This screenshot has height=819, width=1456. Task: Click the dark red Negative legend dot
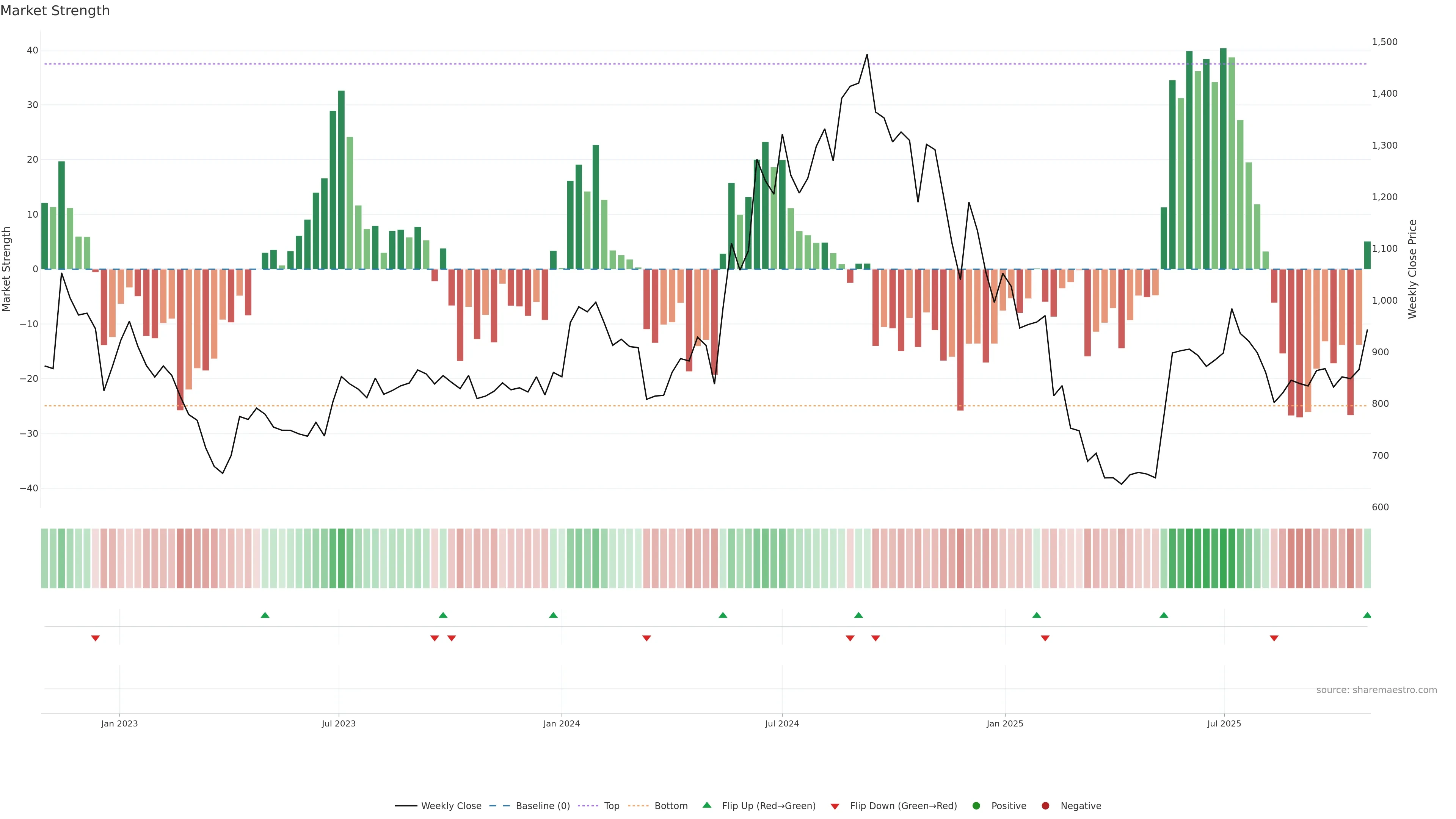(1045, 806)
